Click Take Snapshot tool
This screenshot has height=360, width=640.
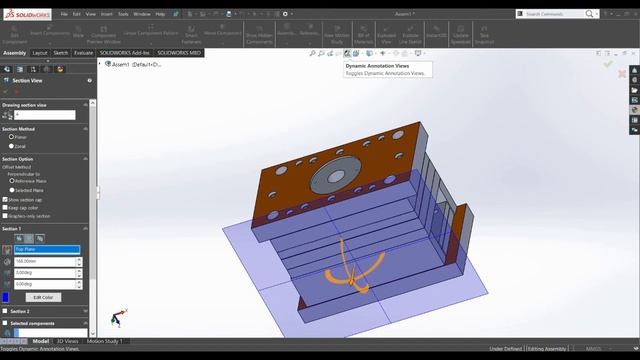pos(484,35)
